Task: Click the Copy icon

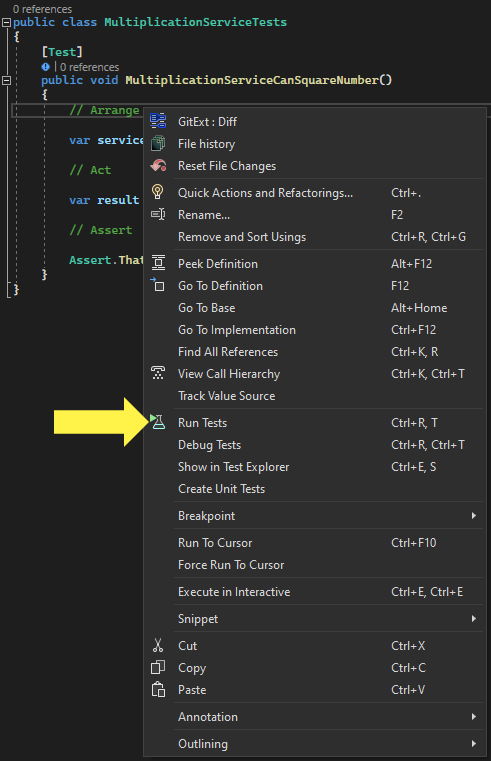Action: point(158,667)
